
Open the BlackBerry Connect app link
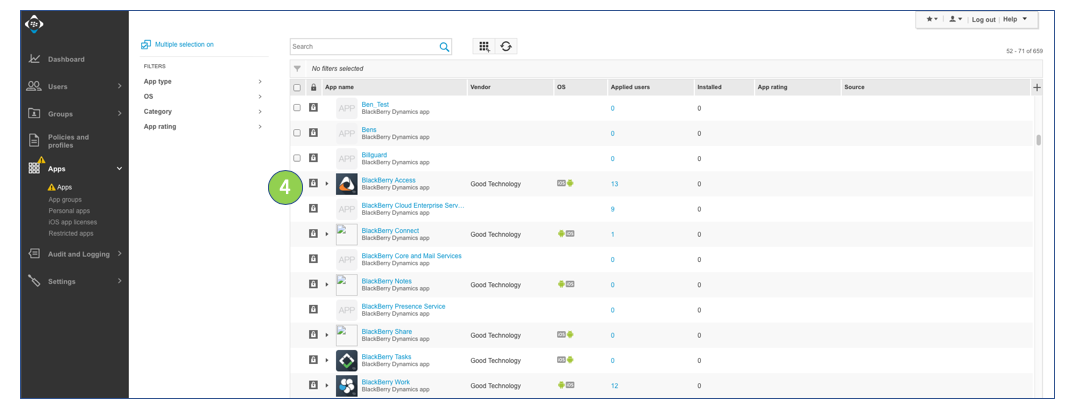point(390,231)
